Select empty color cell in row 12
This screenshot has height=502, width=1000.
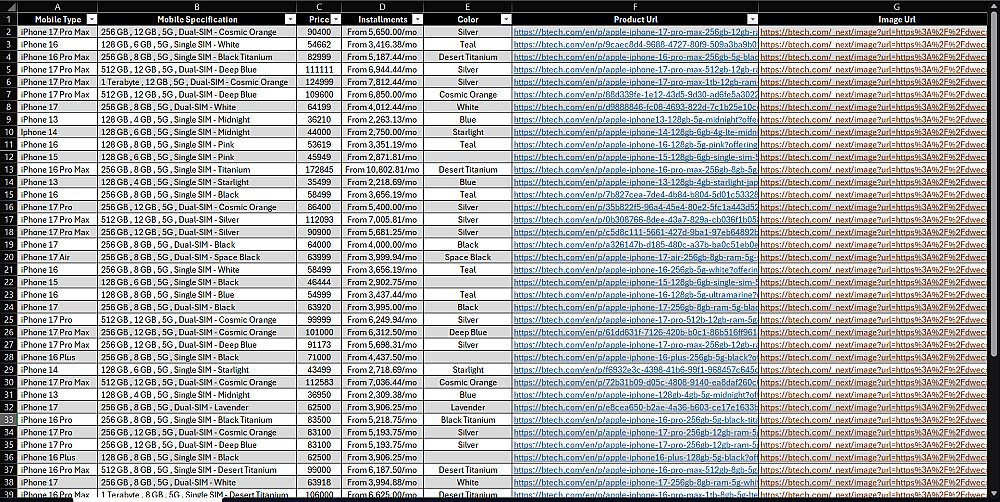pos(467,157)
